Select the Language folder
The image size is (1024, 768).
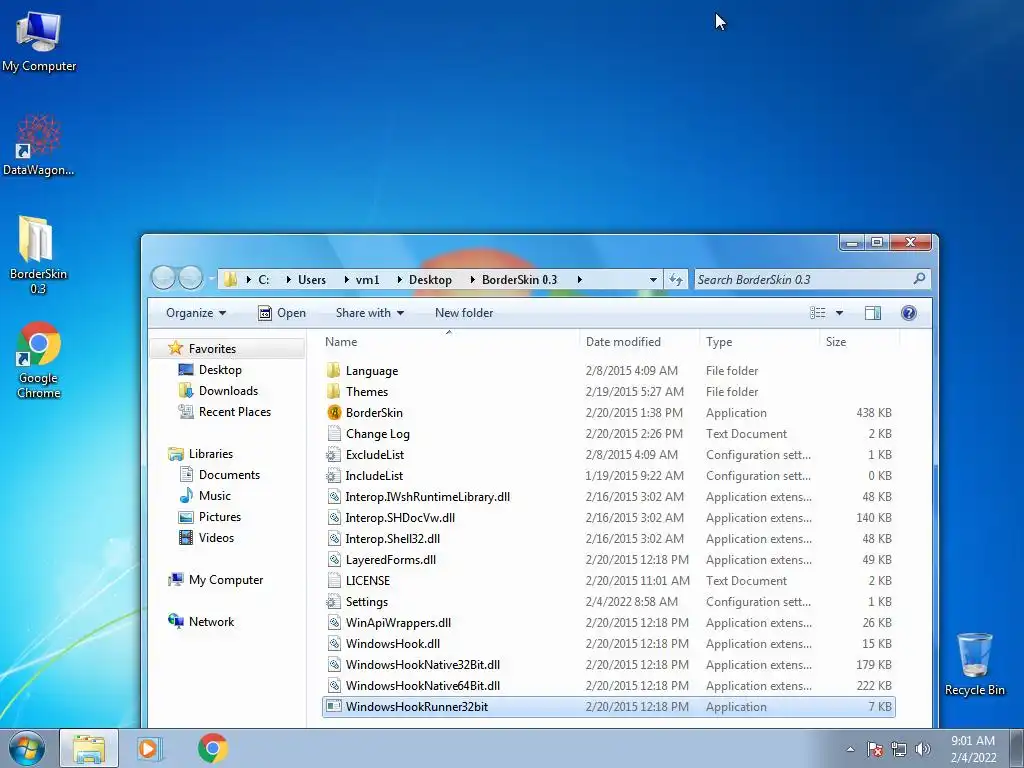pos(609,370)
